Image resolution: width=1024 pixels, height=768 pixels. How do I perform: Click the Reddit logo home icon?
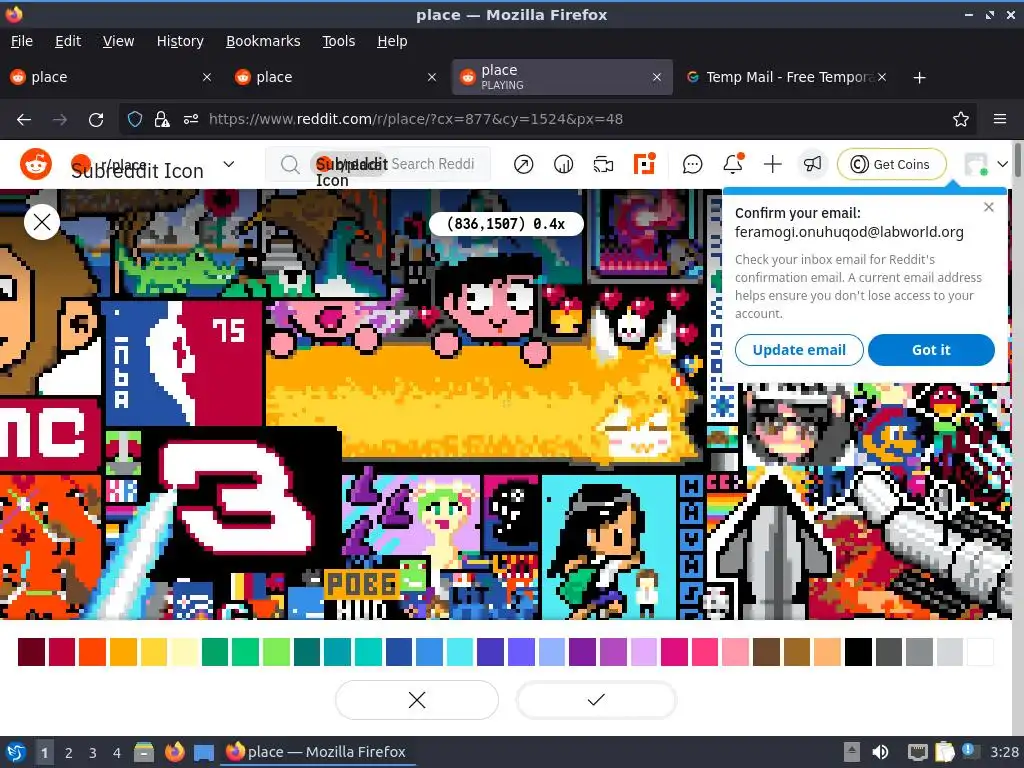pyautogui.click(x=35, y=164)
